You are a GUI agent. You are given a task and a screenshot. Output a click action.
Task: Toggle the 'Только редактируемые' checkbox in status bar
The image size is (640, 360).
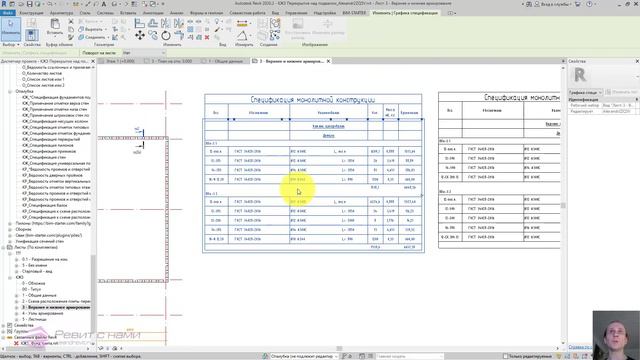tap(506, 356)
